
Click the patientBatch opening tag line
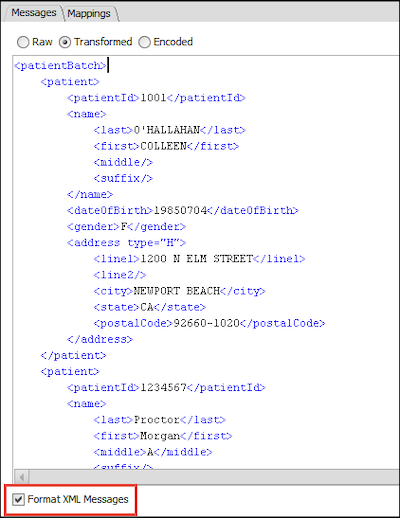(60, 65)
